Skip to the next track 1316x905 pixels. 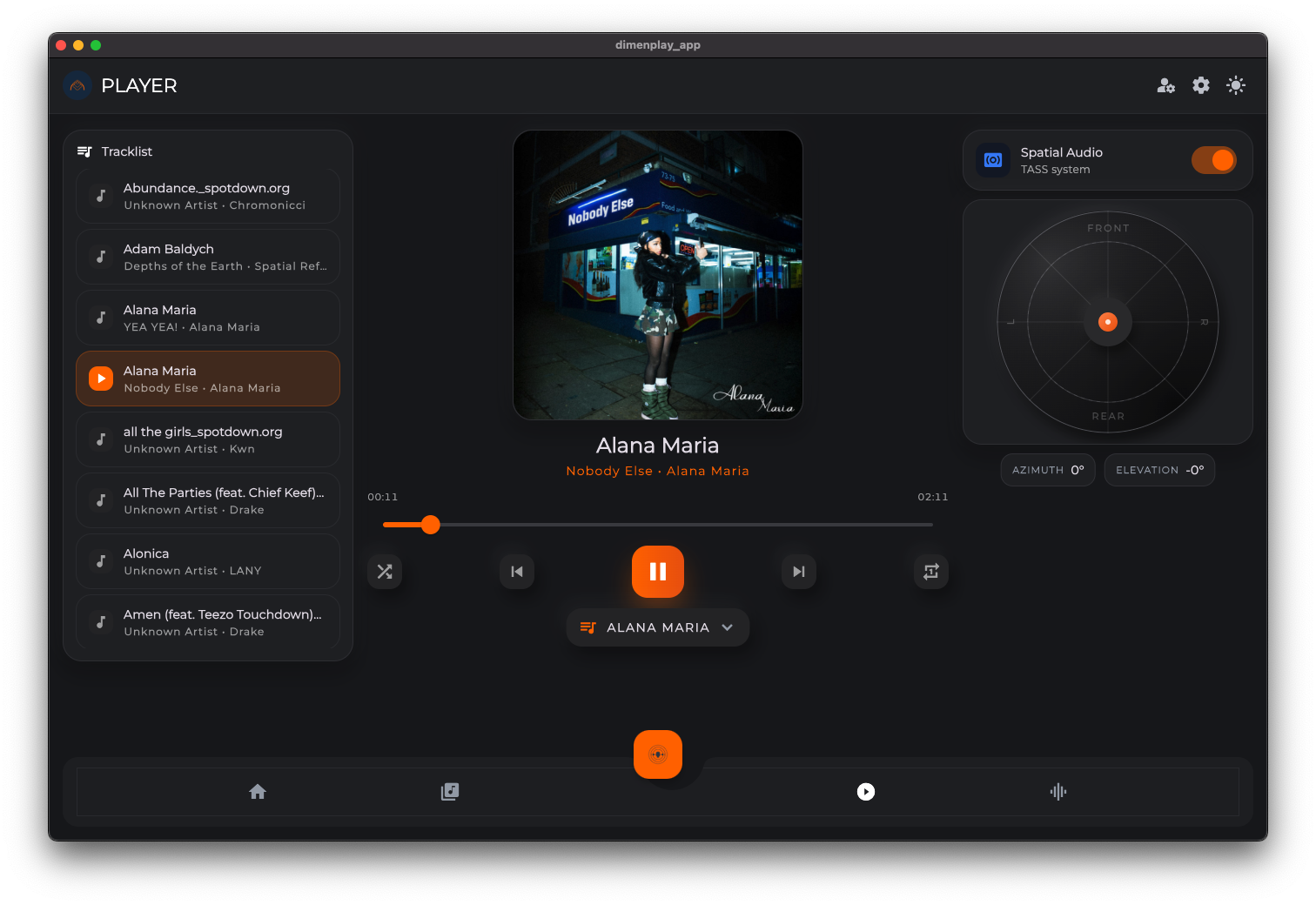tap(799, 572)
